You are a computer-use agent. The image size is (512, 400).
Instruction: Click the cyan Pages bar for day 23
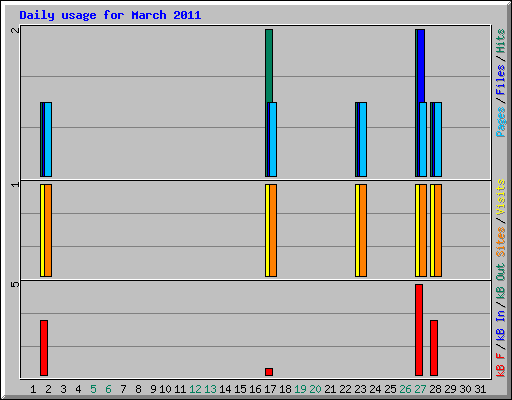pyautogui.click(x=363, y=139)
